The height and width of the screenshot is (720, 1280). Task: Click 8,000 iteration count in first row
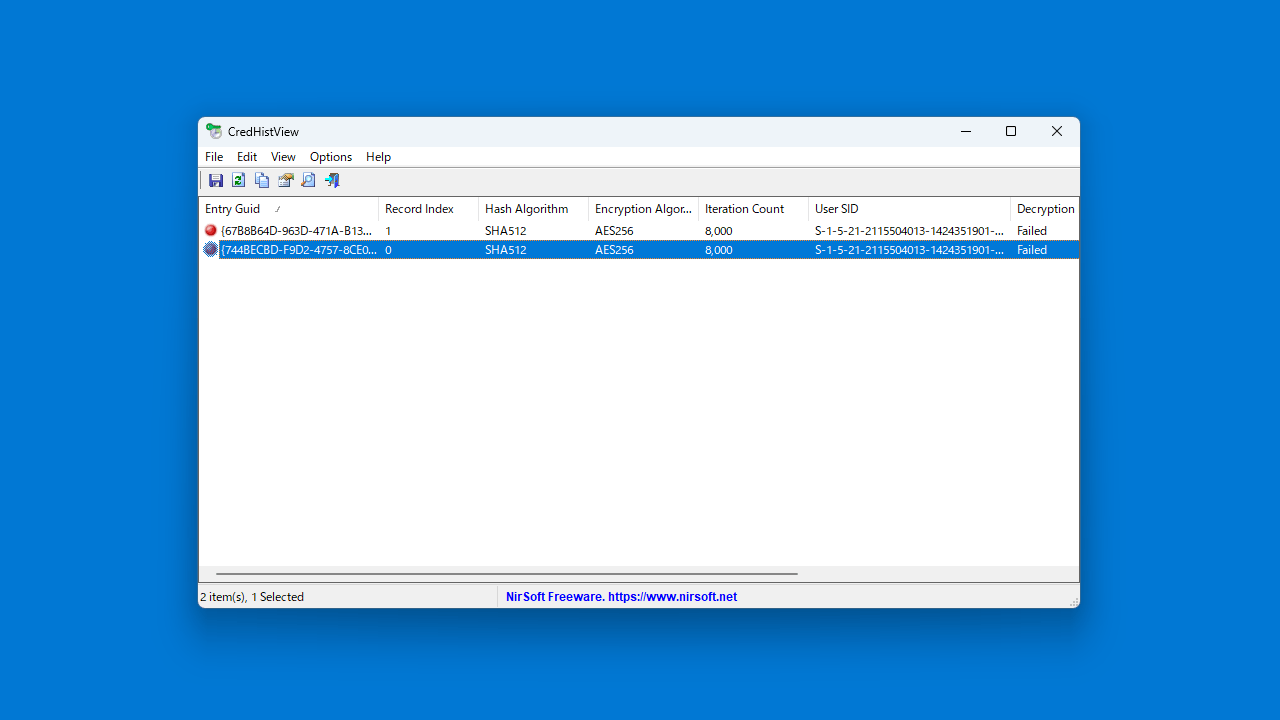718,231
